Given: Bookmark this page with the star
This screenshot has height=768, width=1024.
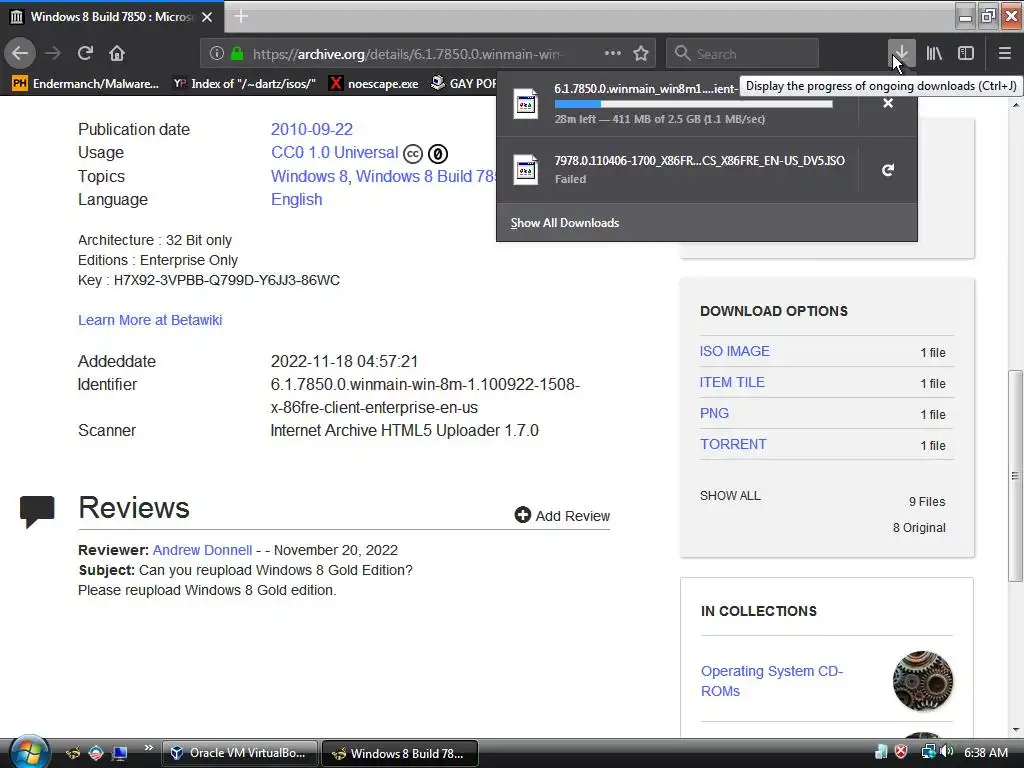Looking at the screenshot, I should point(641,54).
